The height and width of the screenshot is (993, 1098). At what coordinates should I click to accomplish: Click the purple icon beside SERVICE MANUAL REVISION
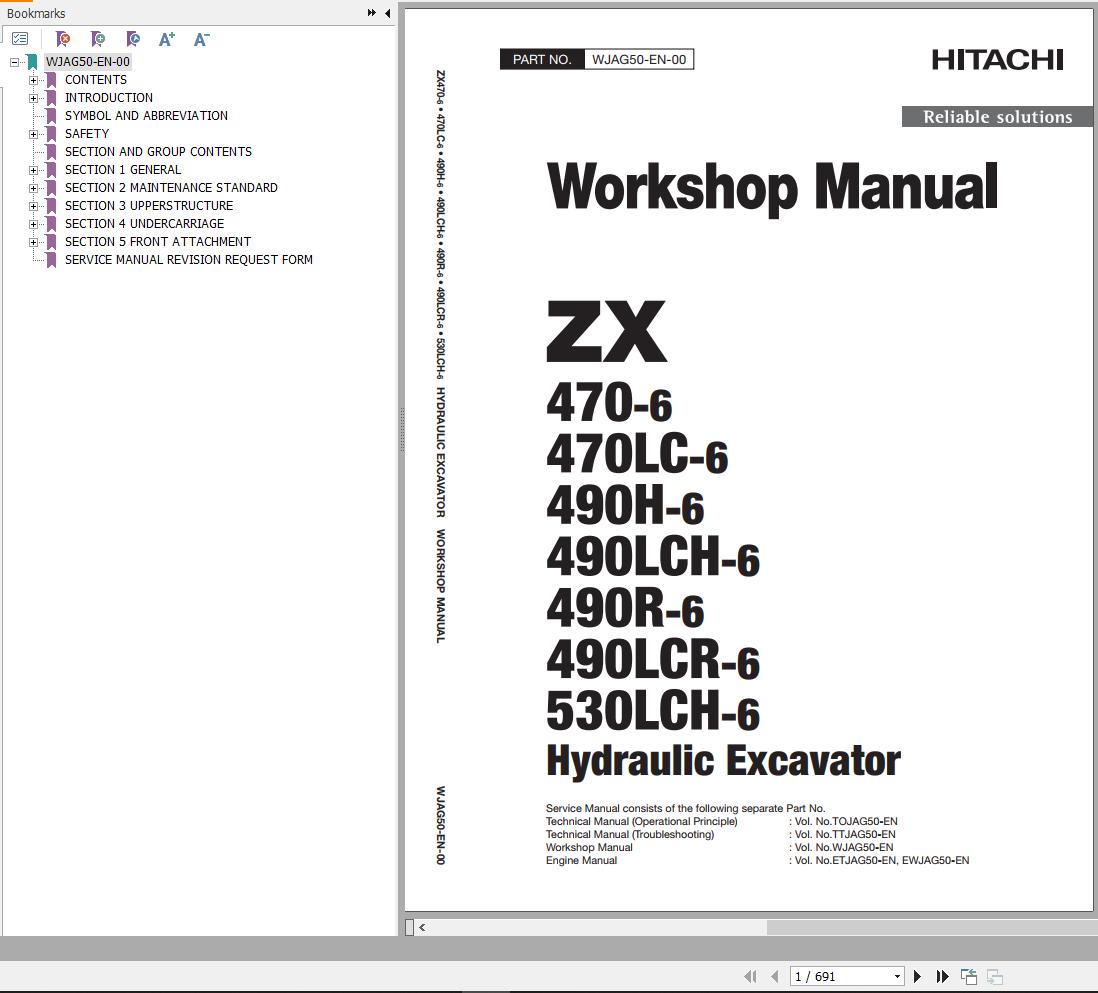tap(51, 260)
